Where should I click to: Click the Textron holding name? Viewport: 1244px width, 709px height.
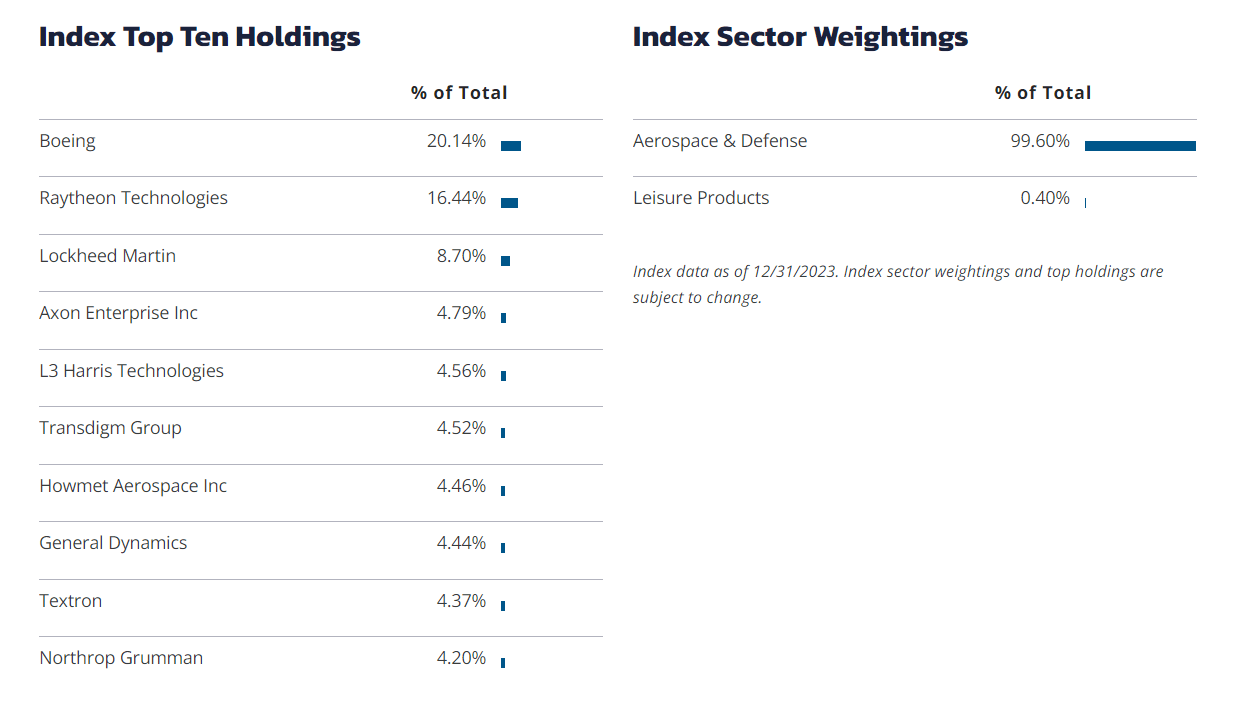(x=70, y=601)
